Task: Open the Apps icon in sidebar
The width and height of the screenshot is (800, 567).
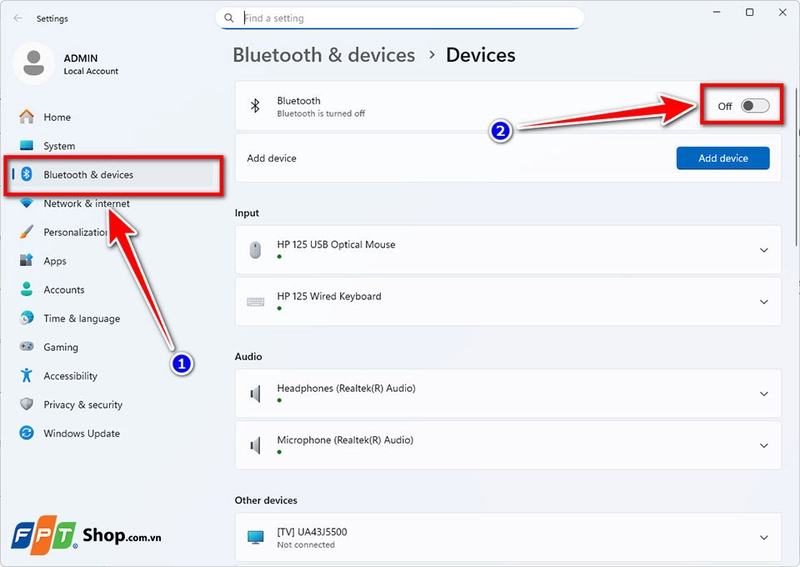Action: (x=27, y=260)
